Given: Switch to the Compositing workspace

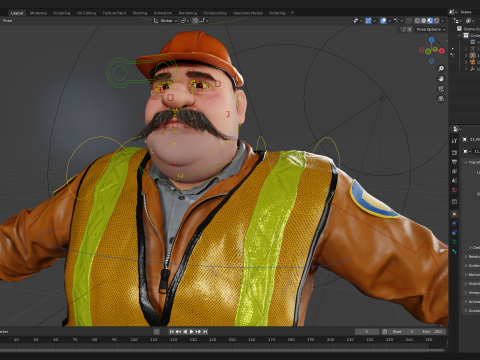Looking at the screenshot, I should coord(215,13).
